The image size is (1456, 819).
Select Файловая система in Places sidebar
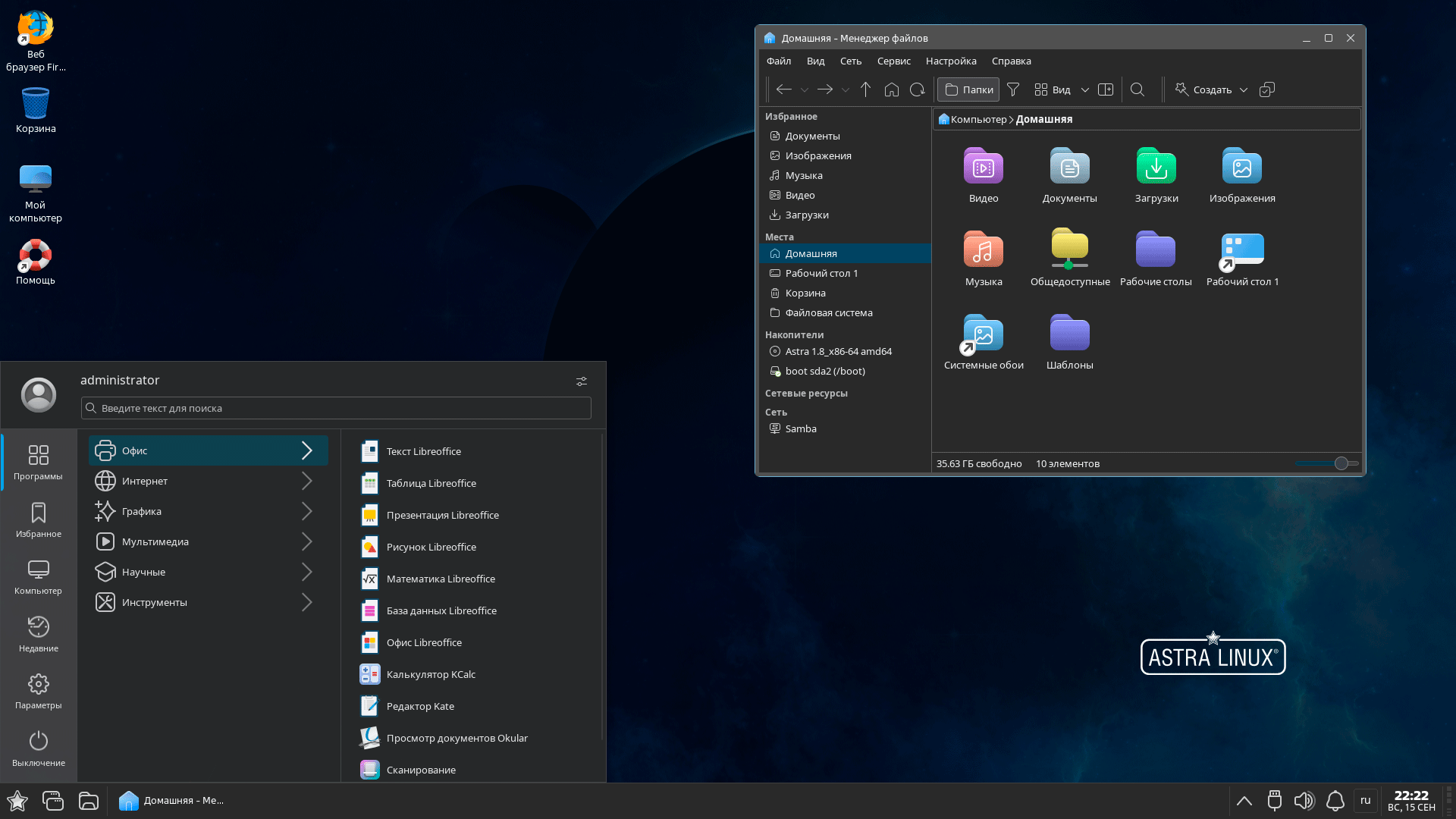(828, 312)
